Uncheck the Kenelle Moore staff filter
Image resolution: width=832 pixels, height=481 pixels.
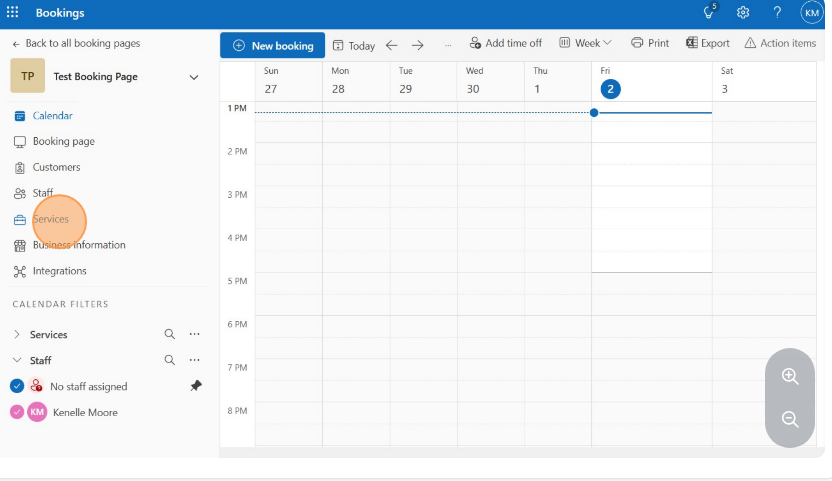coord(17,412)
